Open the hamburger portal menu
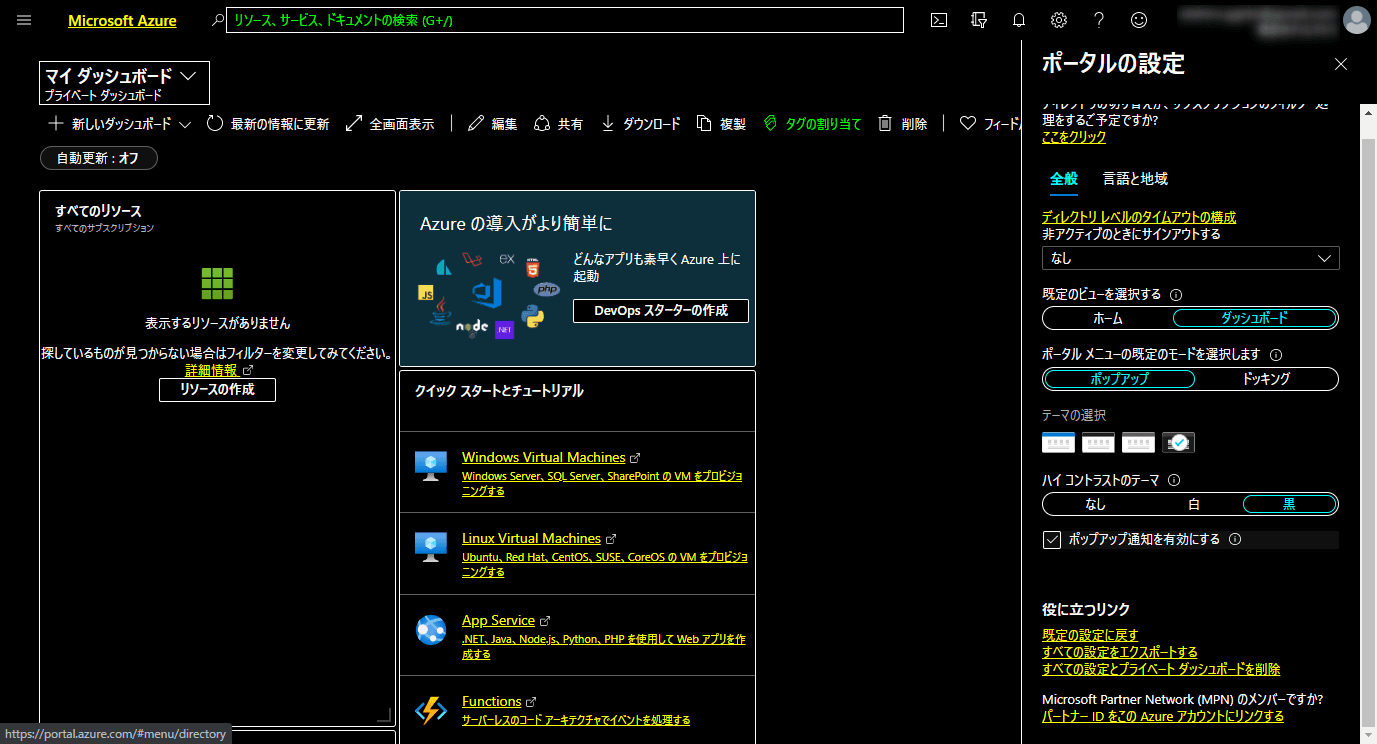The width and height of the screenshot is (1377, 744). point(25,20)
